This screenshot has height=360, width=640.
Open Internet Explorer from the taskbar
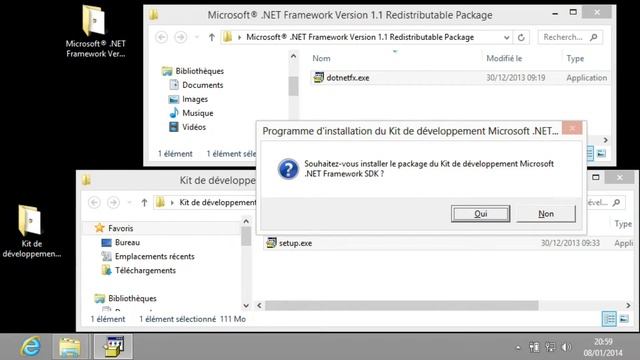point(31,347)
